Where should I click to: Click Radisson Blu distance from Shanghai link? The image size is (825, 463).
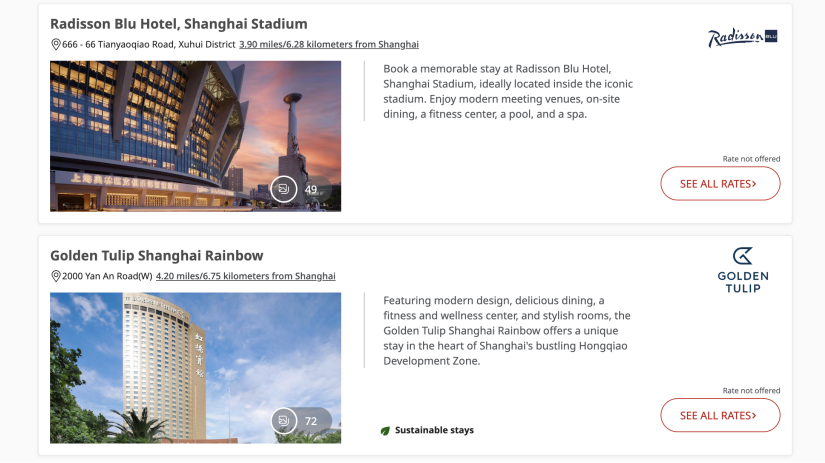point(329,44)
